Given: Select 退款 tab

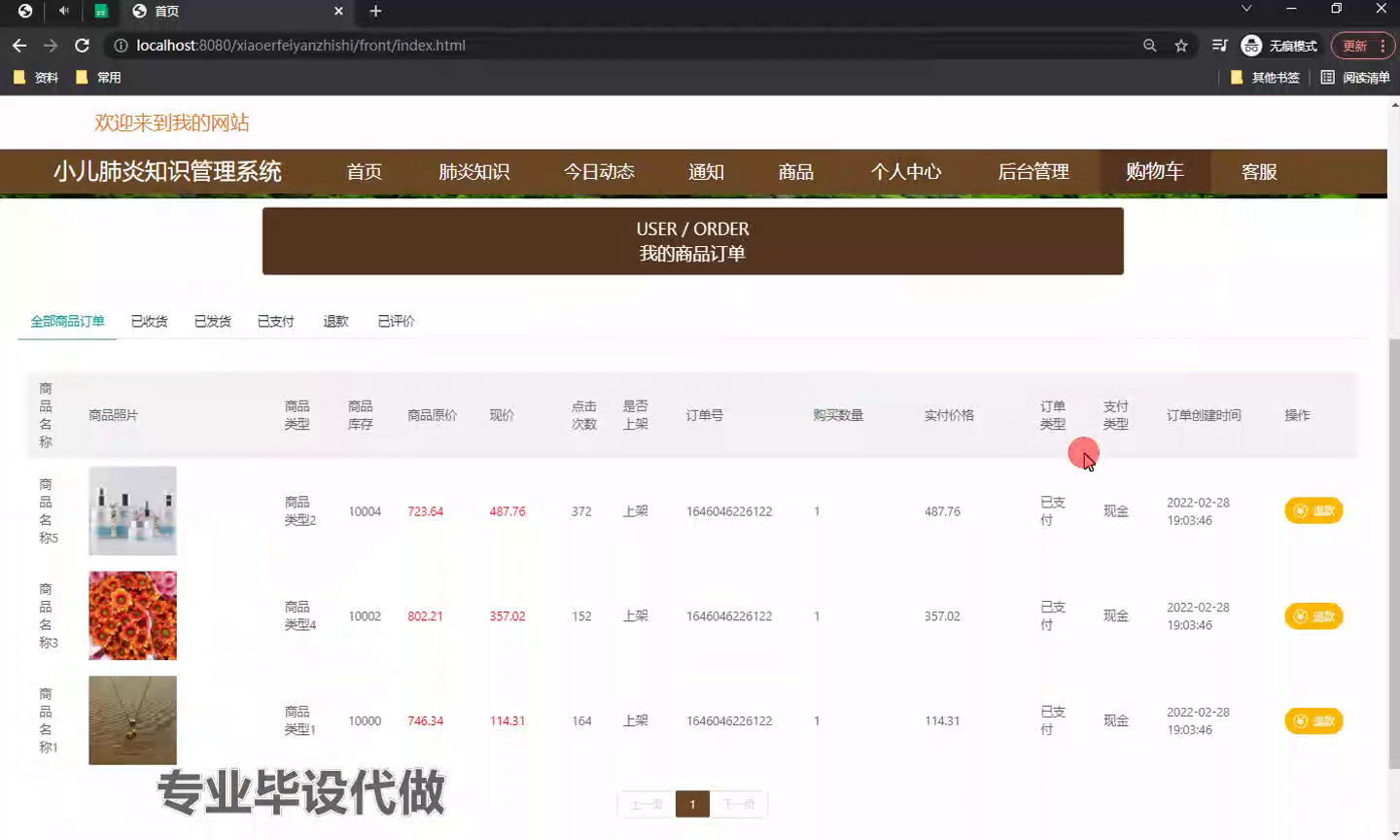Looking at the screenshot, I should (335, 321).
